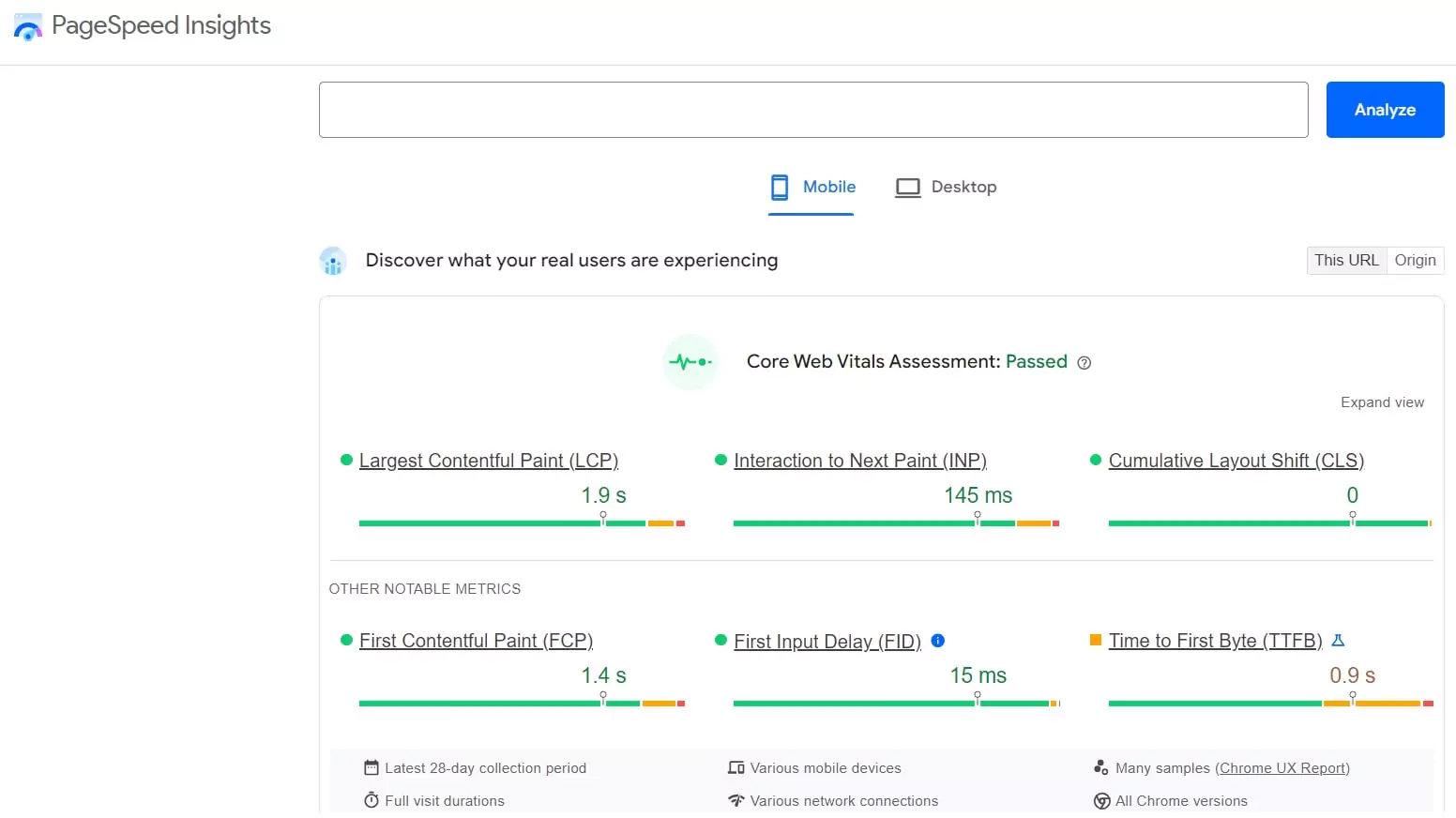Switch to the Mobile tab
Viewport: 1456px width, 818px height.
pos(828,187)
